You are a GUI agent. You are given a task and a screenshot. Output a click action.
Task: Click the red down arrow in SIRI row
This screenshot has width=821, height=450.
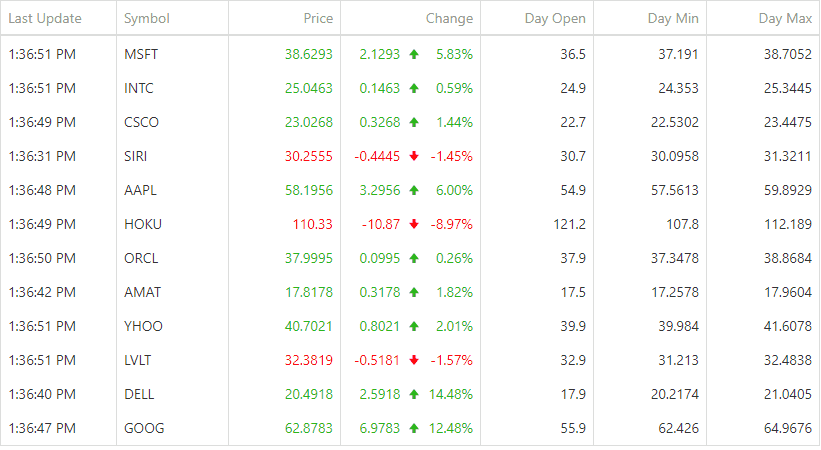[414, 156]
